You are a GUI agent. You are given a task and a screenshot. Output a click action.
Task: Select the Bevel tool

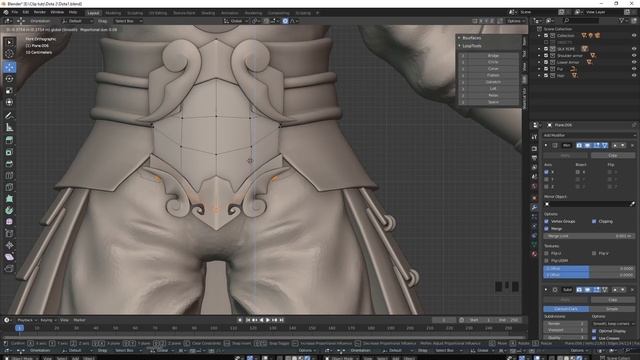click(x=9, y=164)
